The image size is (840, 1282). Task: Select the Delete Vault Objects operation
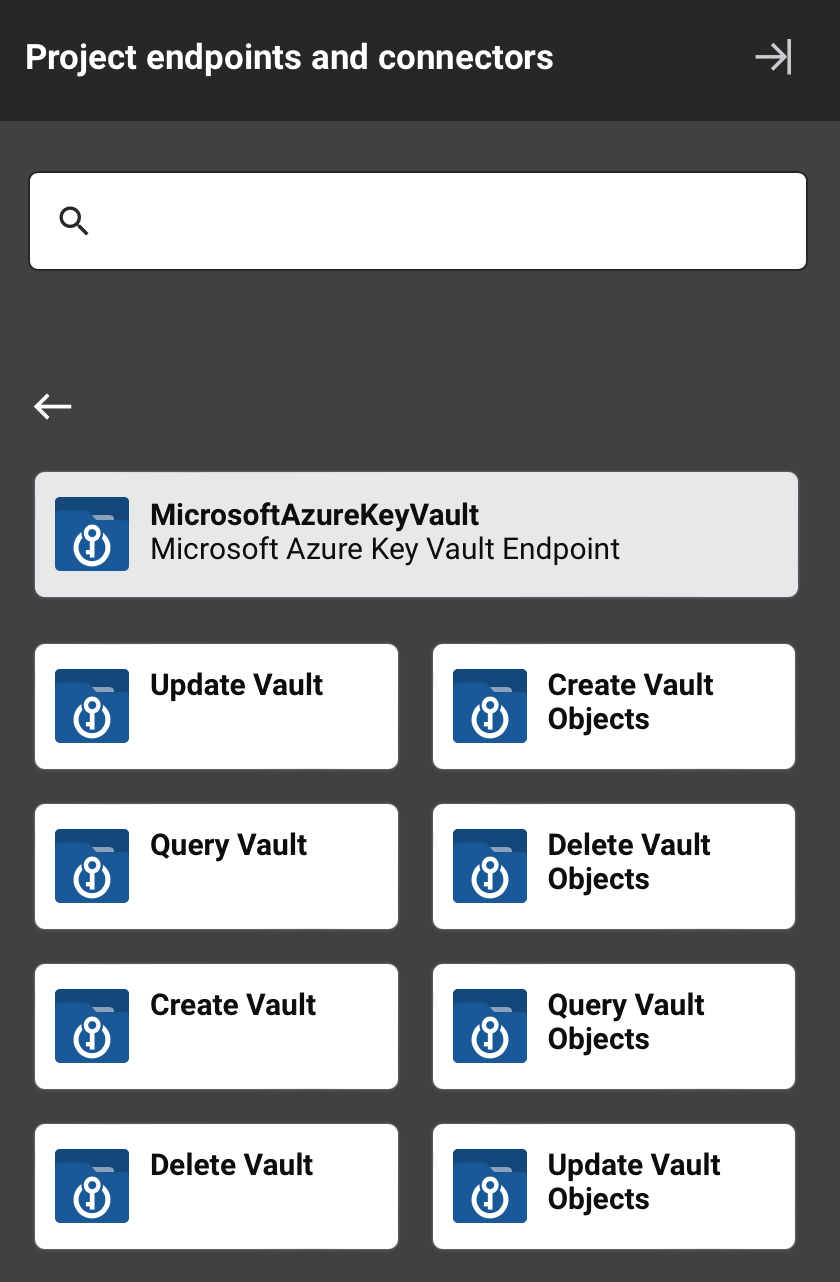[613, 866]
